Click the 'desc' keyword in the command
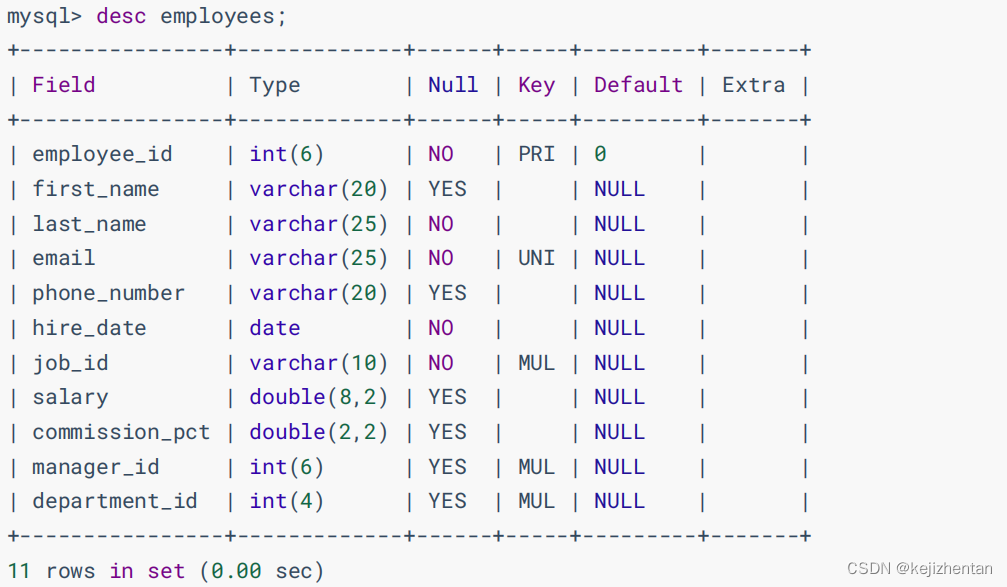Image resolution: width=1007 pixels, height=587 pixels. point(121,15)
